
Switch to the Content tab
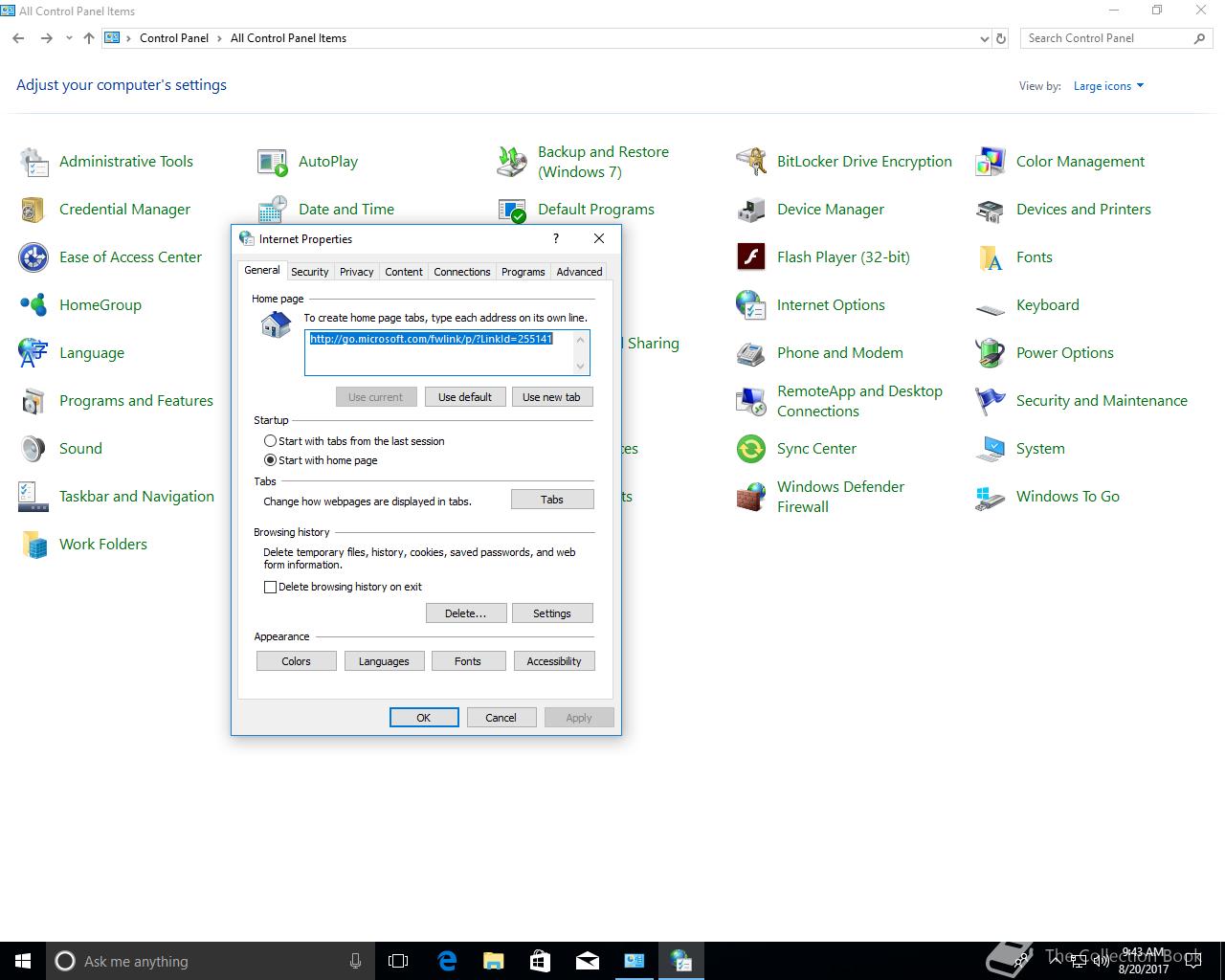click(404, 272)
